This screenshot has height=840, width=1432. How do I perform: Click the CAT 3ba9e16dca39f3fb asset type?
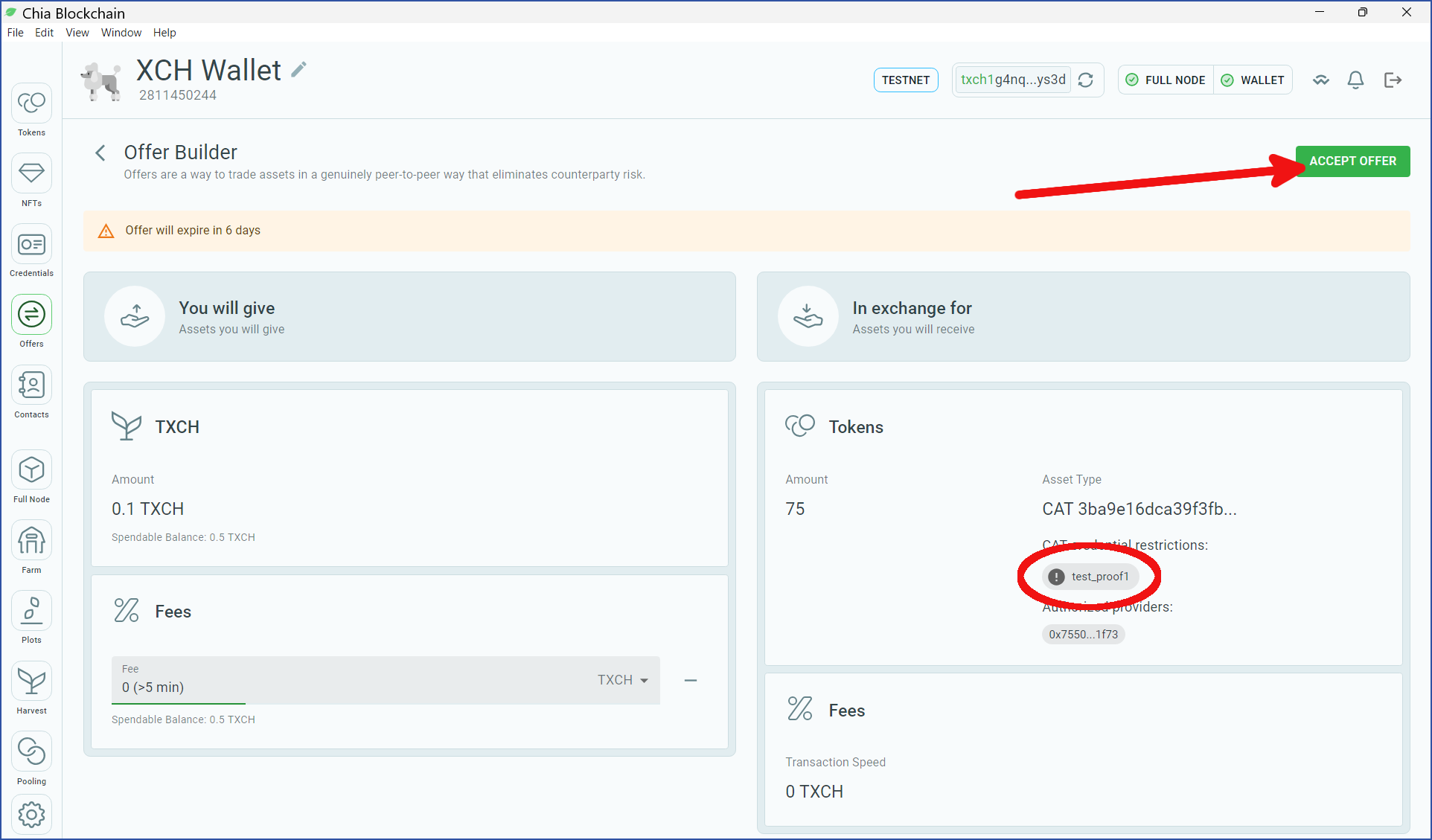[x=1139, y=509]
